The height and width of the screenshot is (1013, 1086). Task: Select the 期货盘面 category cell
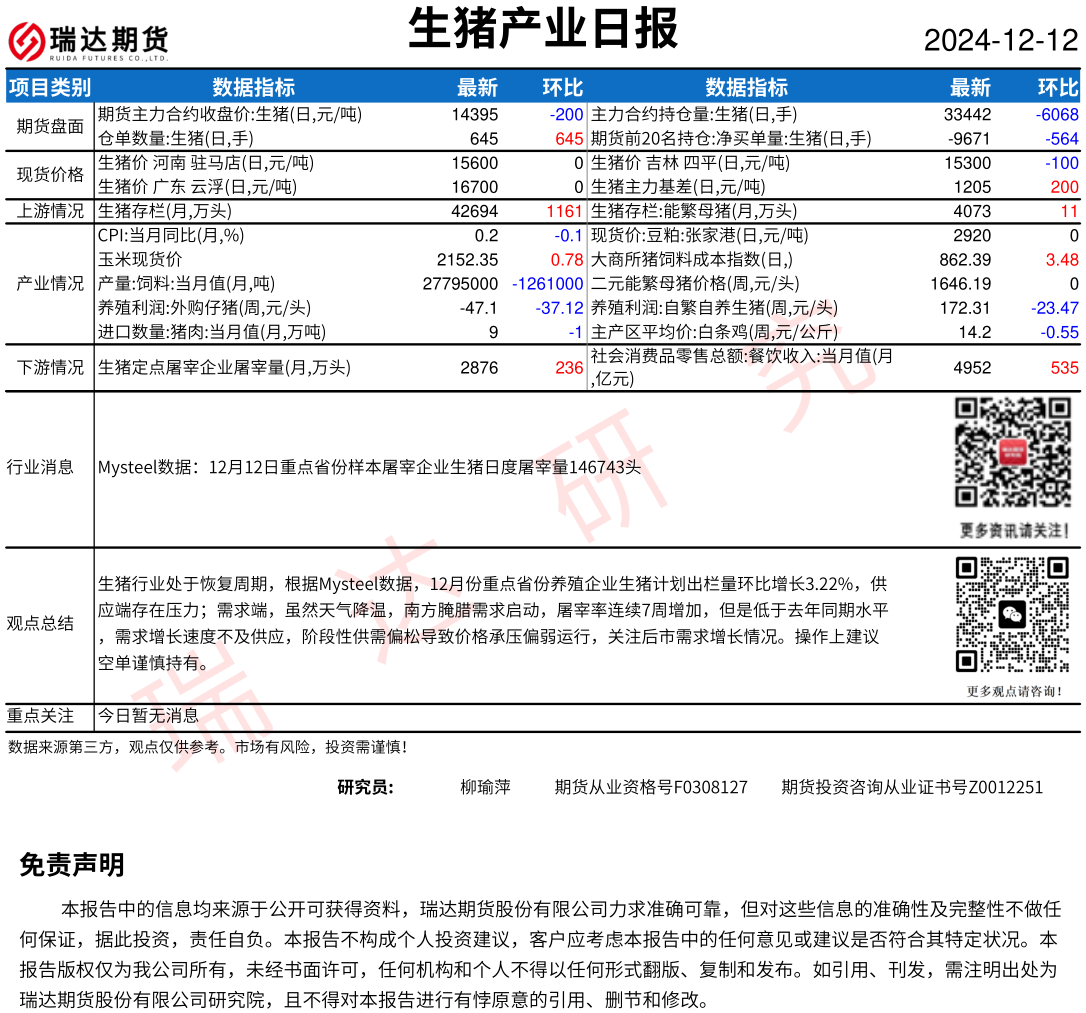(x=49, y=127)
